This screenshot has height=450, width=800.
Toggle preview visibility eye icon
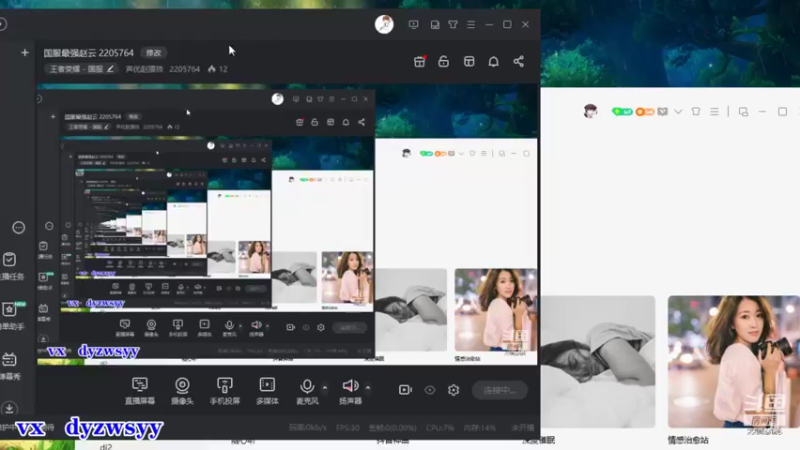tap(430, 390)
